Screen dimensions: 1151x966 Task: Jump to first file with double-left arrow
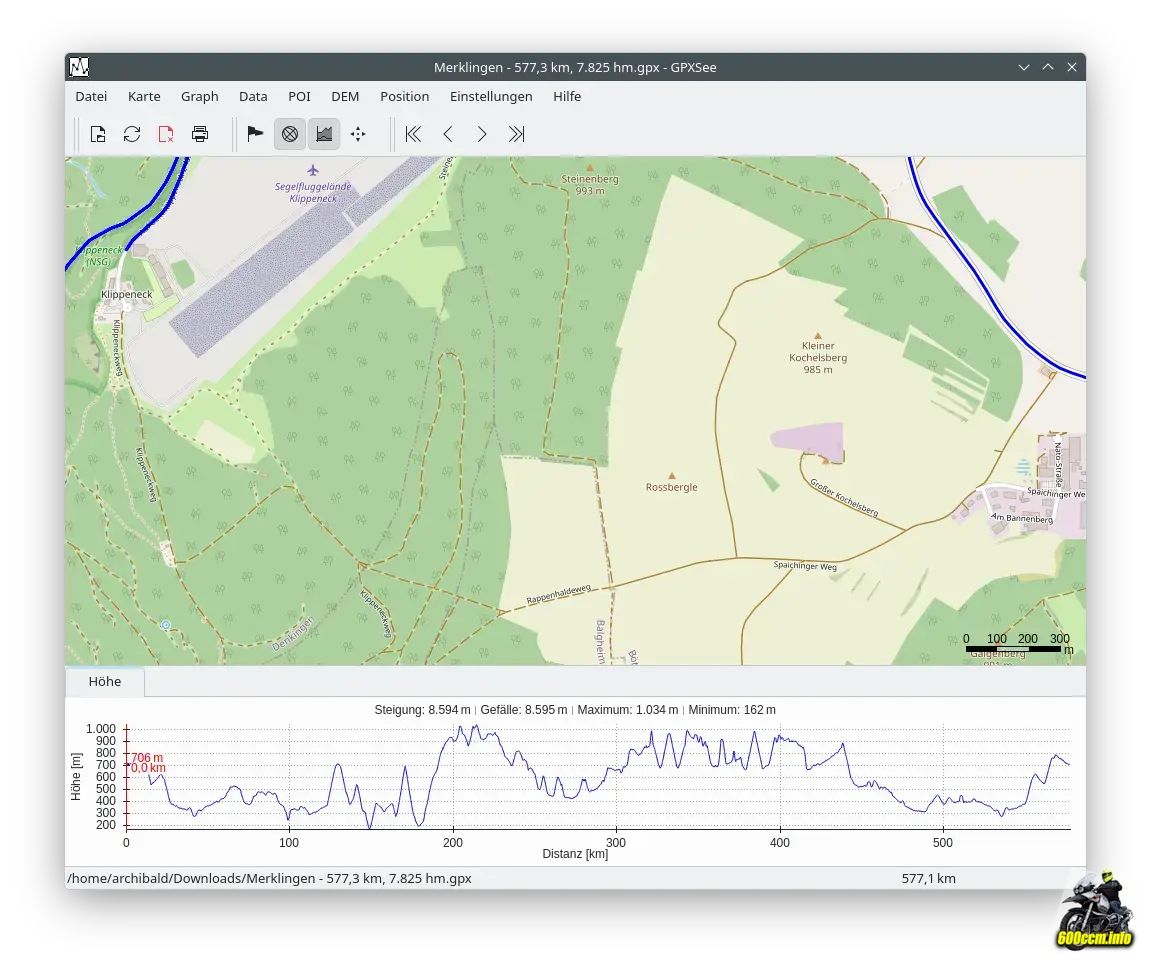point(413,134)
